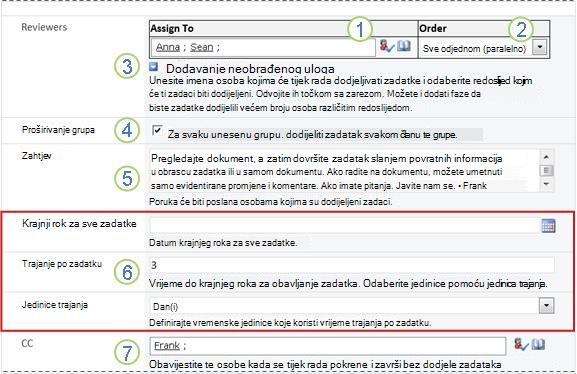This screenshot has height=374, width=577.
Task: Click scroll up arrow in Zahtjev box
Action: [546, 157]
